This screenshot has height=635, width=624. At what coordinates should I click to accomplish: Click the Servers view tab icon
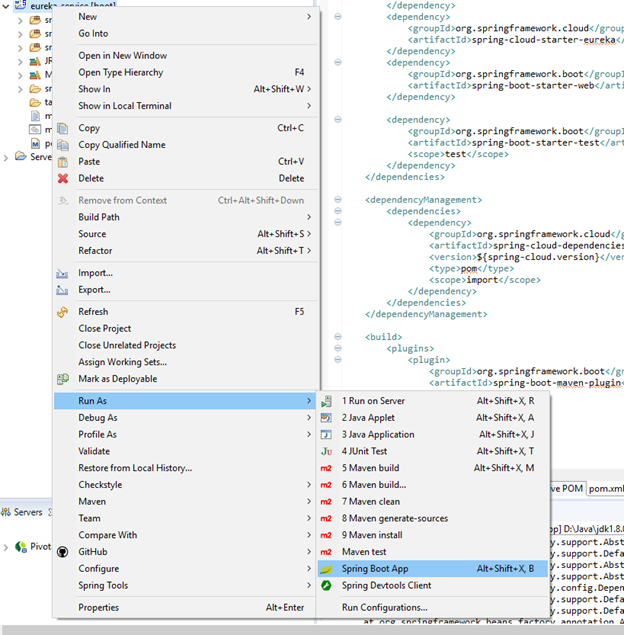tap(6, 512)
